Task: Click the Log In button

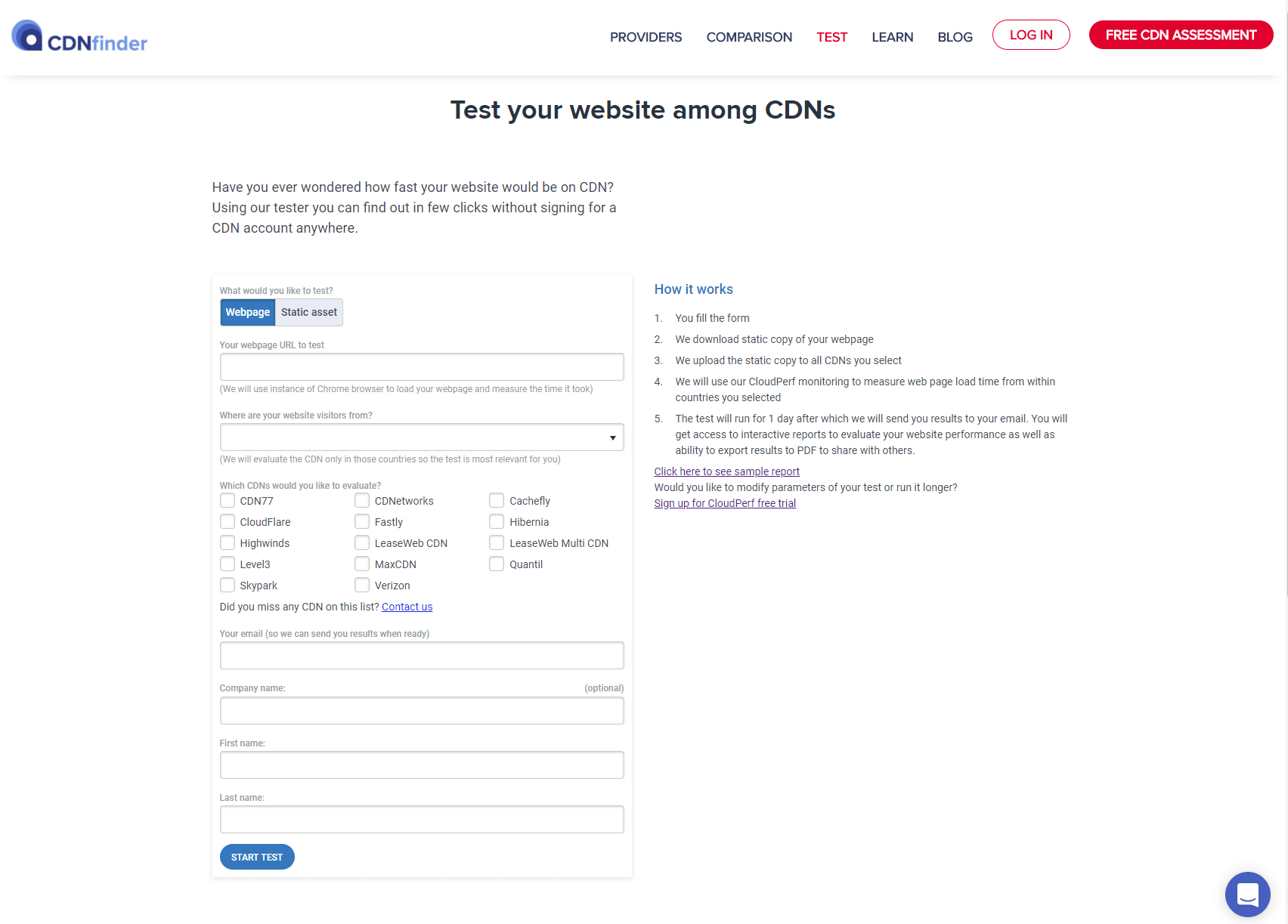Action: point(1031,36)
